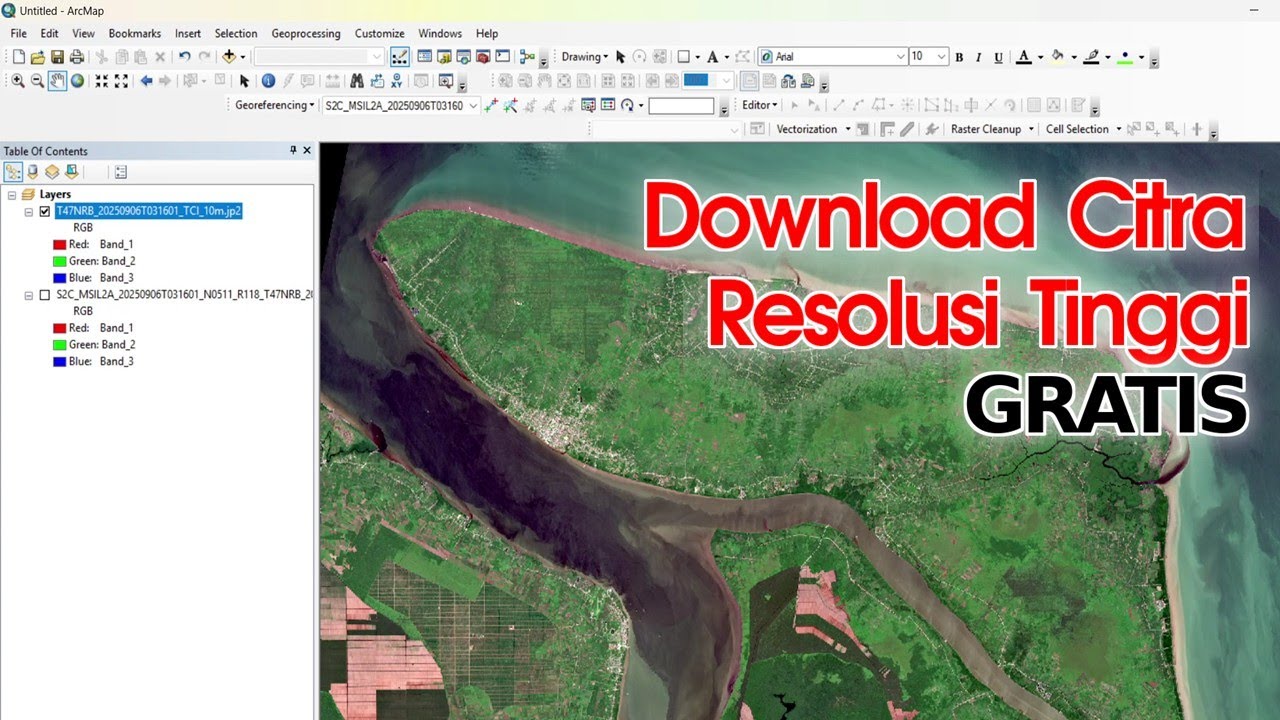1280x720 pixels.
Task: Apply bold text formatting
Action: pos(959,57)
